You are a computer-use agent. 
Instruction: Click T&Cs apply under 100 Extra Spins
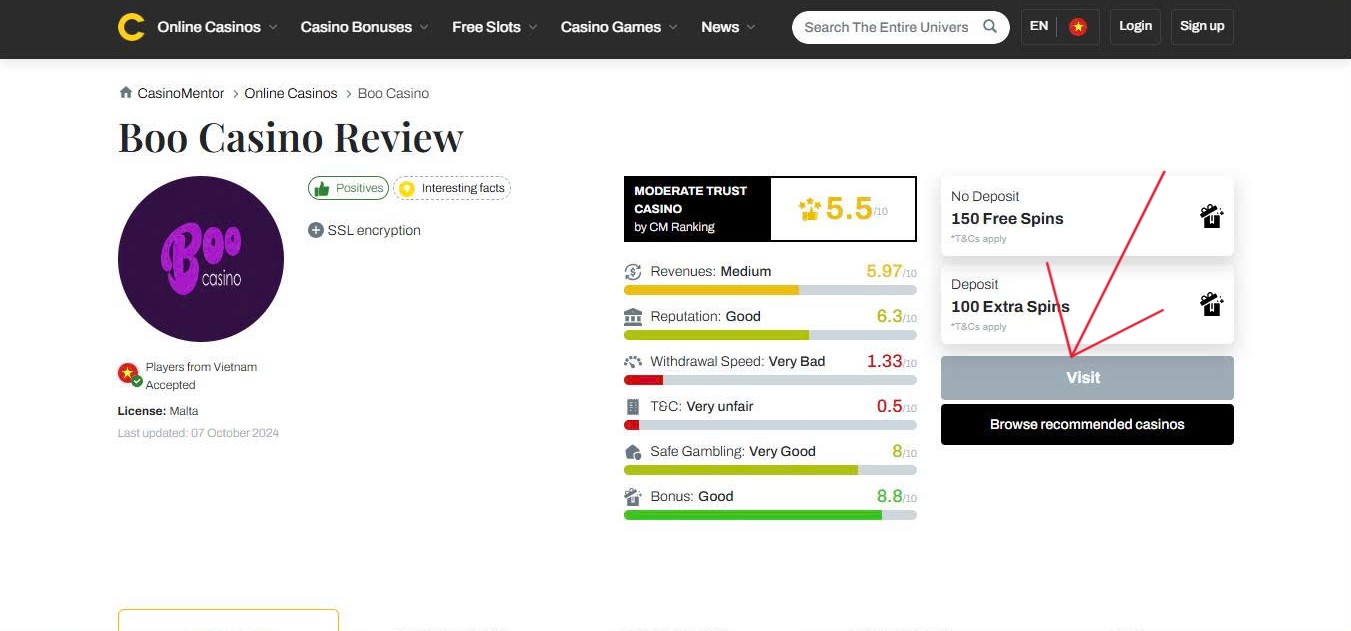[979, 327]
